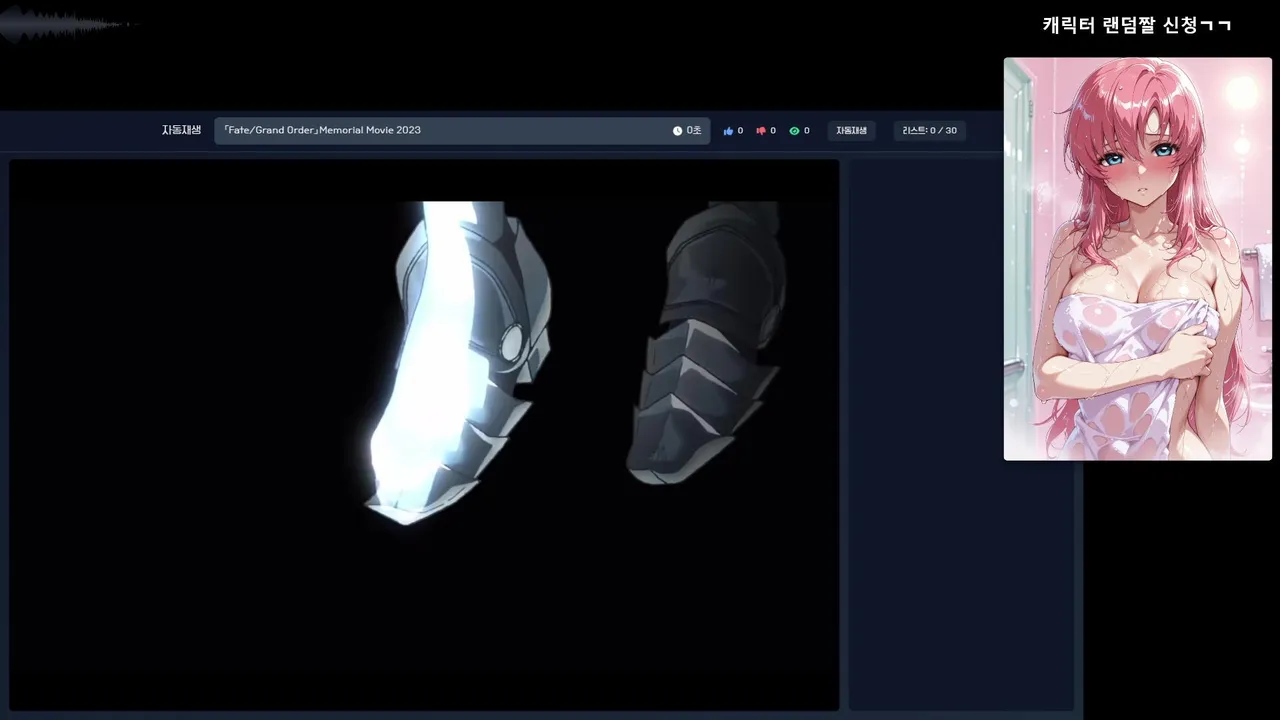
Task: Click the video player area
Action: coord(424,435)
